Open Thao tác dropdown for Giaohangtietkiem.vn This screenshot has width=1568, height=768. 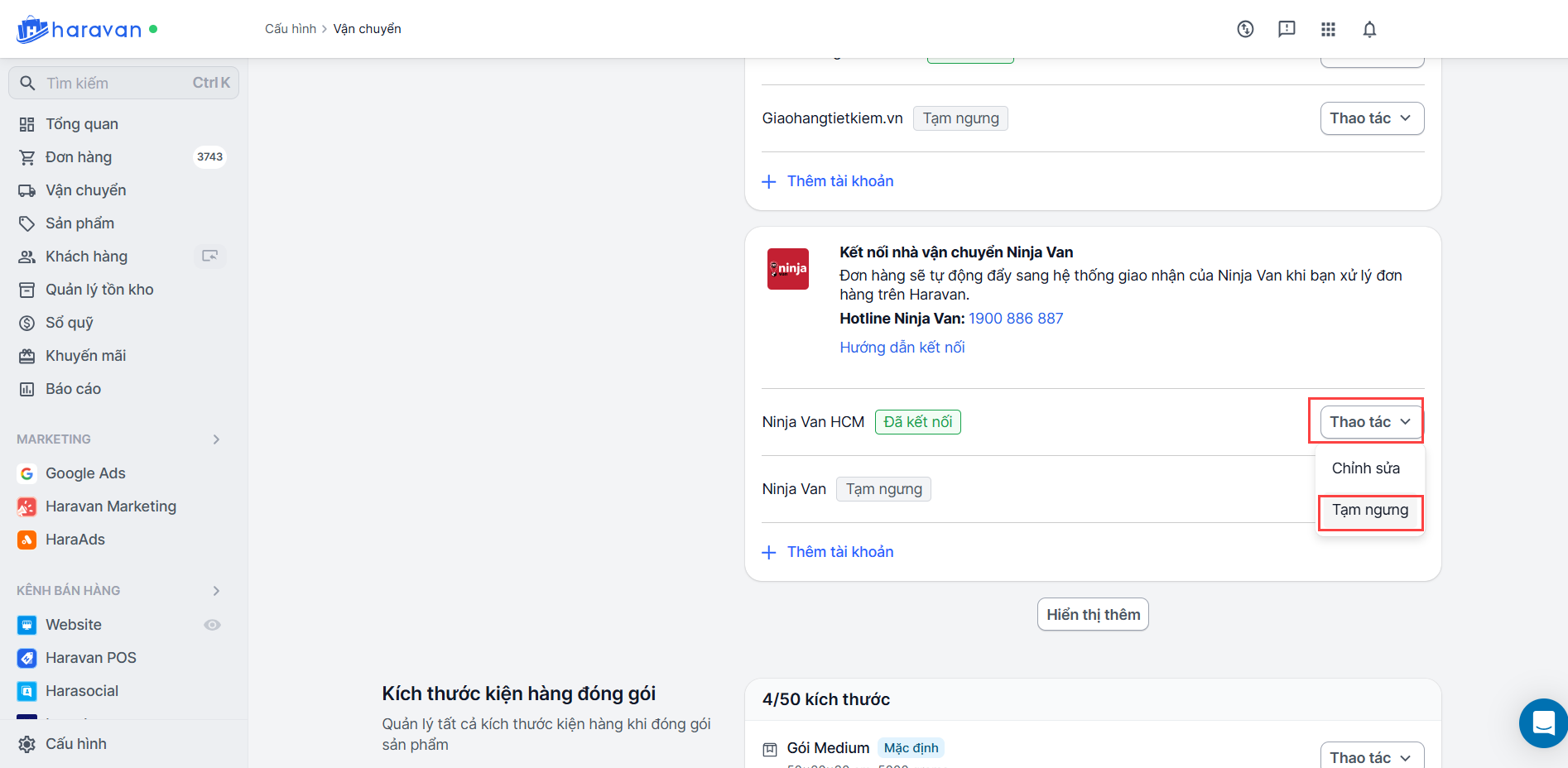(1371, 118)
